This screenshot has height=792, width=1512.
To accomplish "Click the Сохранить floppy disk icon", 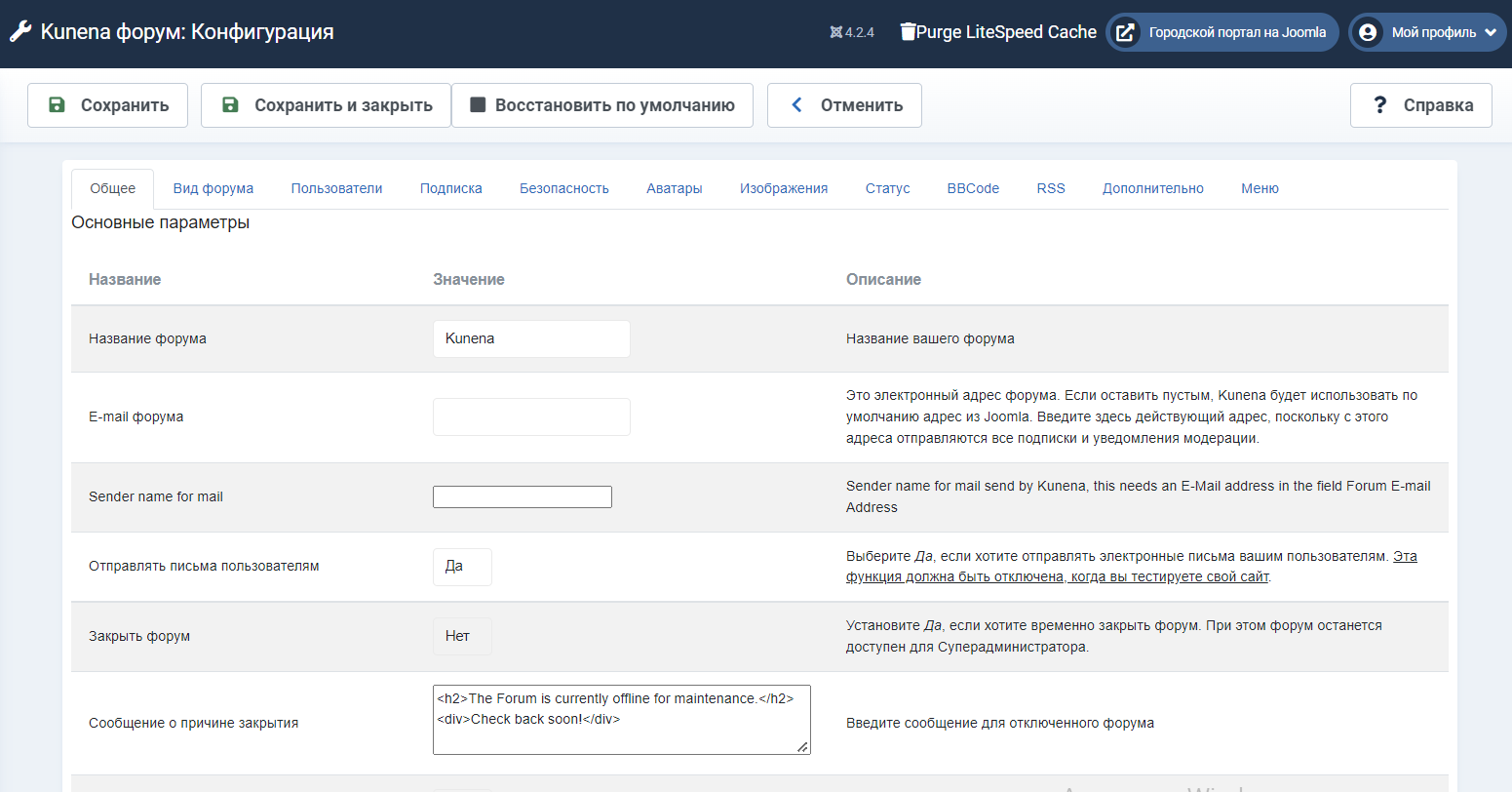I will pos(57,105).
